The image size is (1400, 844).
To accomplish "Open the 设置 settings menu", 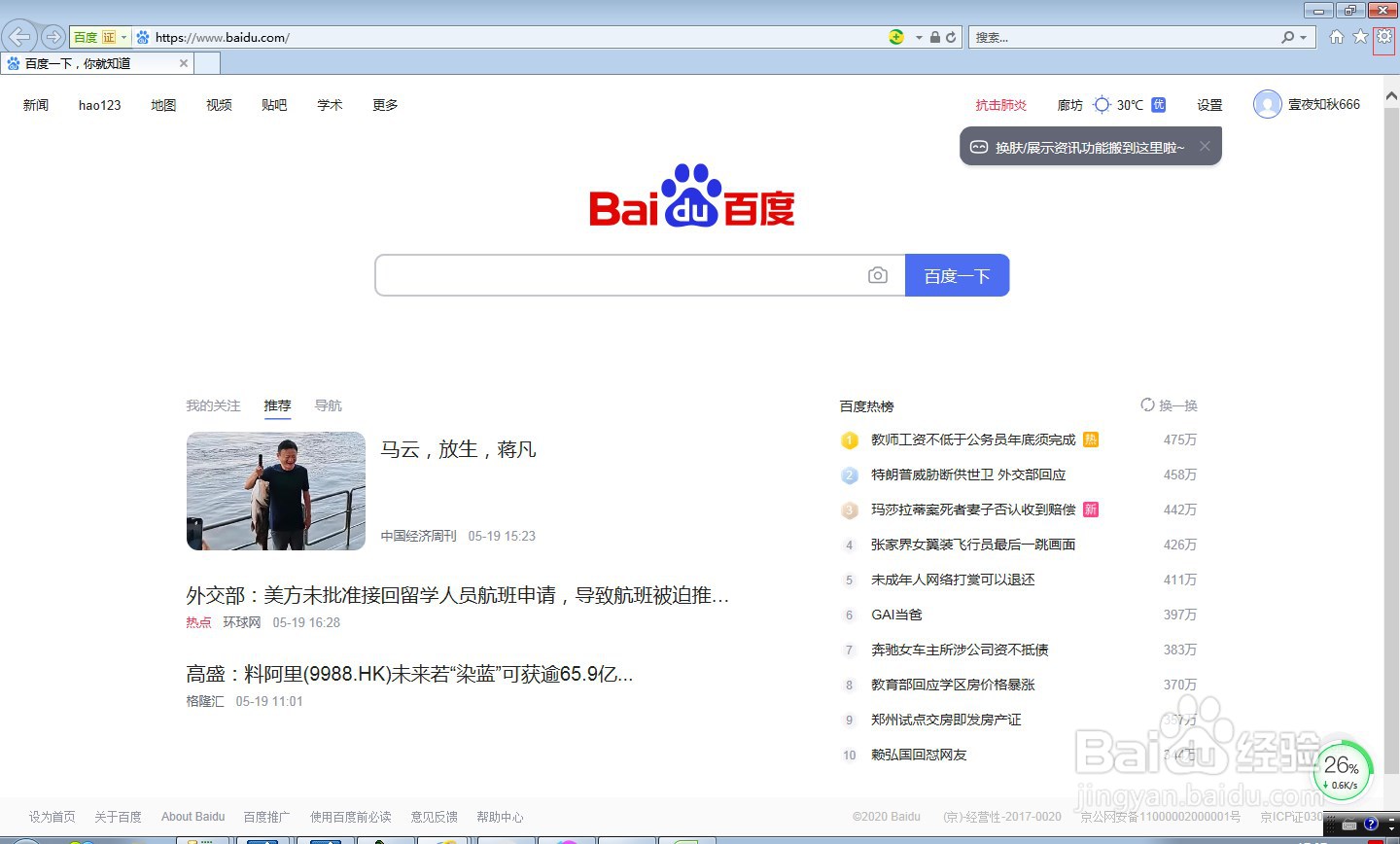I will point(1209,105).
